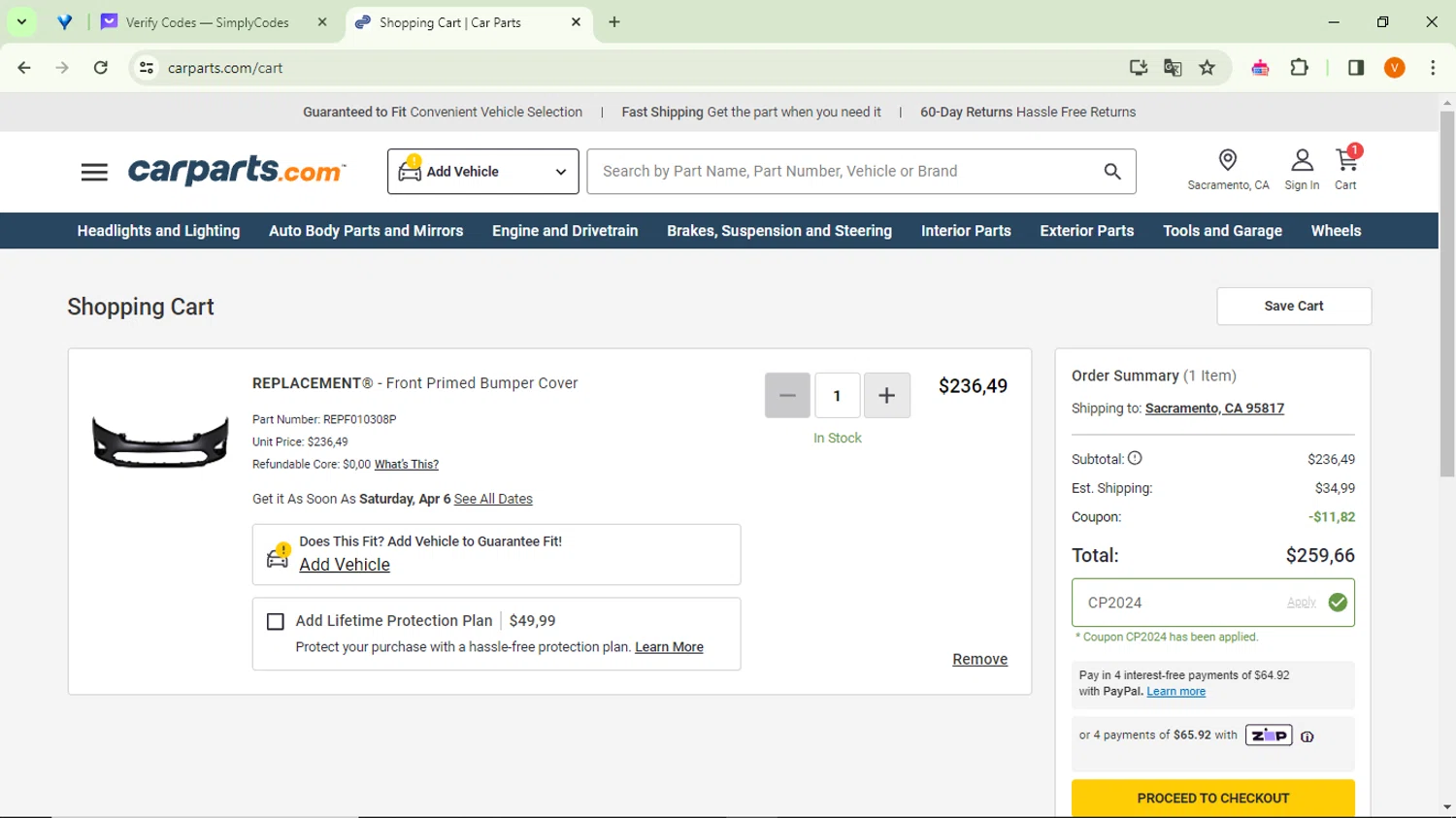Click the Zip payment info icon
The image size is (1456, 818).
pos(1307,736)
